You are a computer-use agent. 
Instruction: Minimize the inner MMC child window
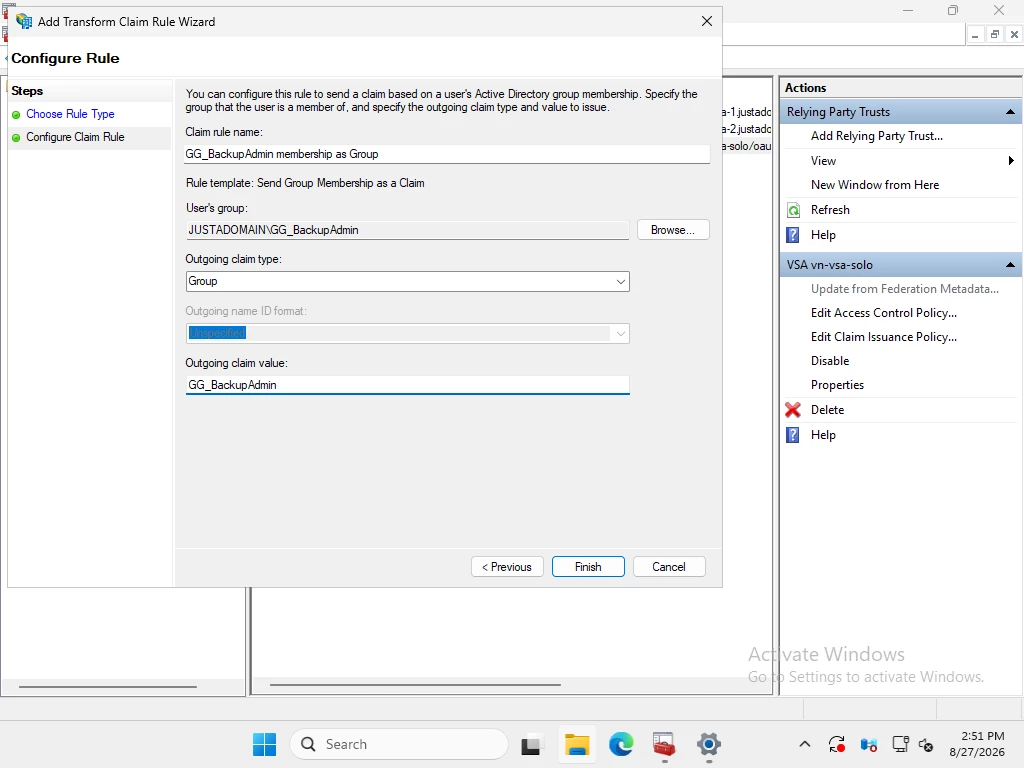[x=974, y=35]
